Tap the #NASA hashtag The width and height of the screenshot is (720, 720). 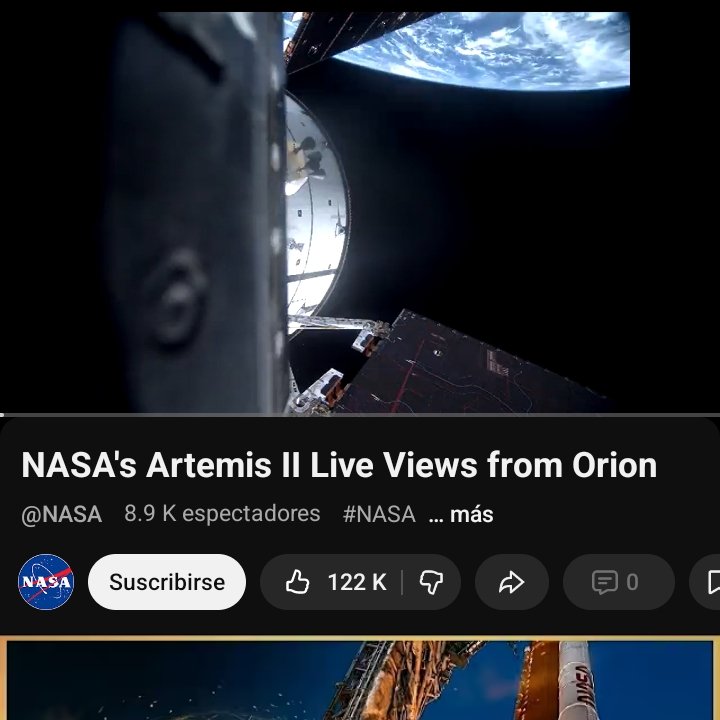coord(379,514)
